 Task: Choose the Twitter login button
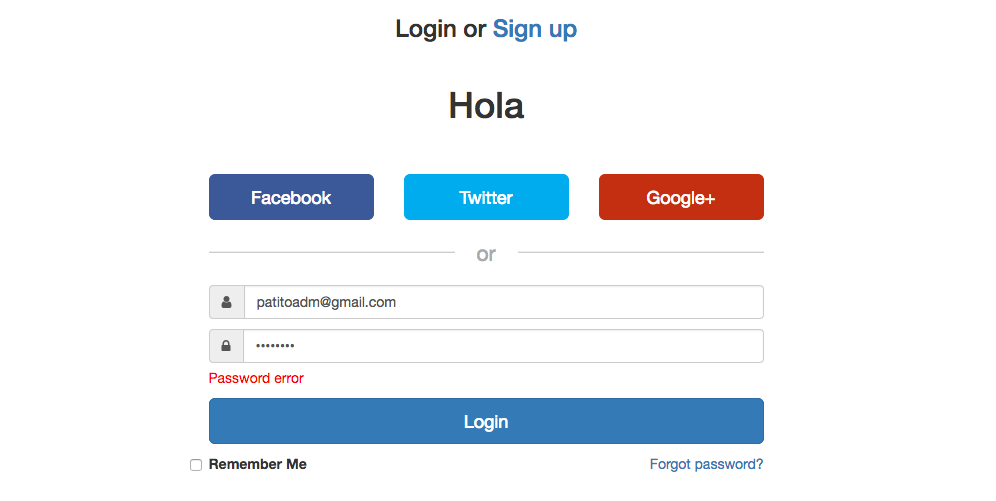486,197
